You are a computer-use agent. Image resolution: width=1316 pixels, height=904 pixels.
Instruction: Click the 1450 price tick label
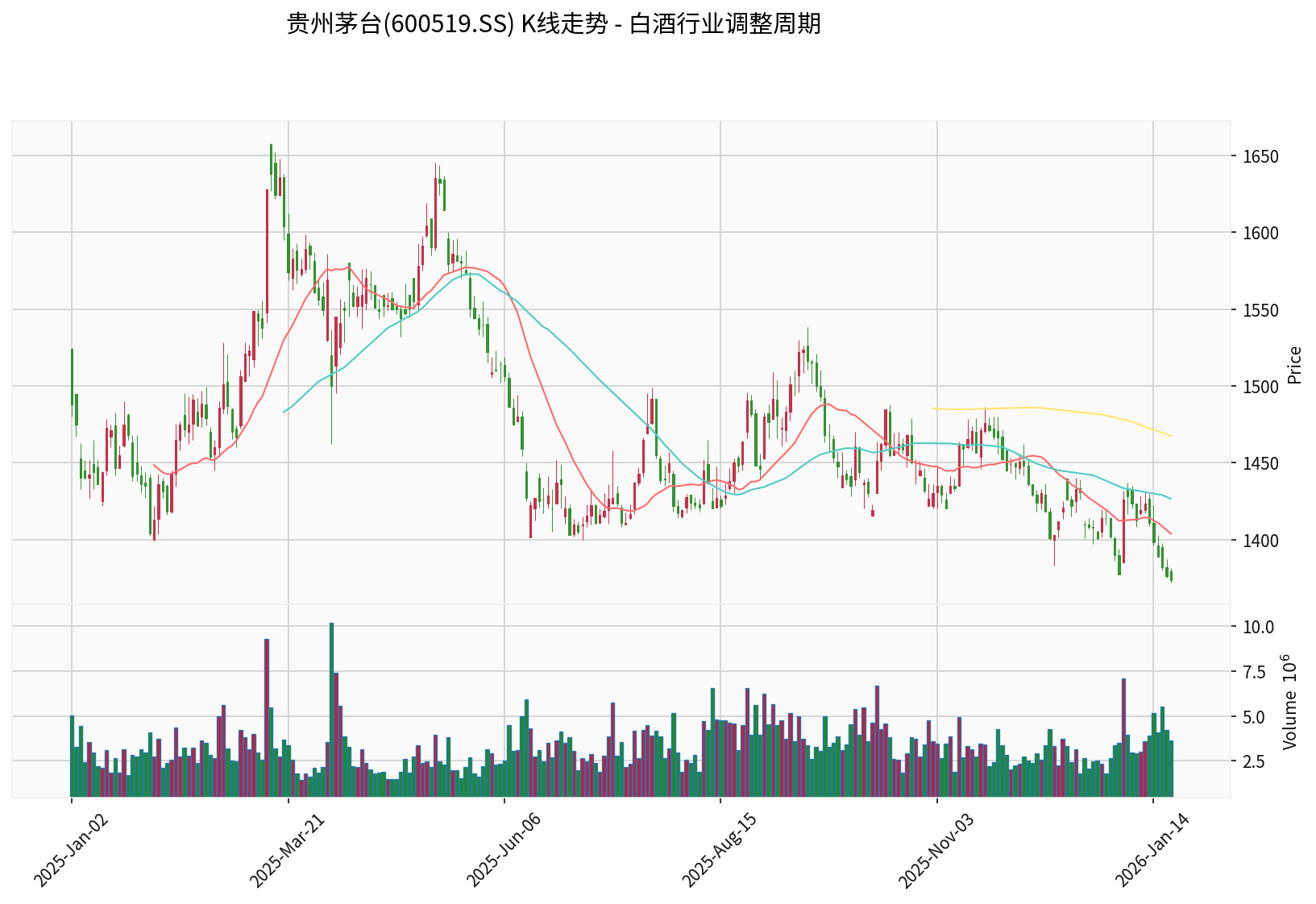click(x=1260, y=463)
